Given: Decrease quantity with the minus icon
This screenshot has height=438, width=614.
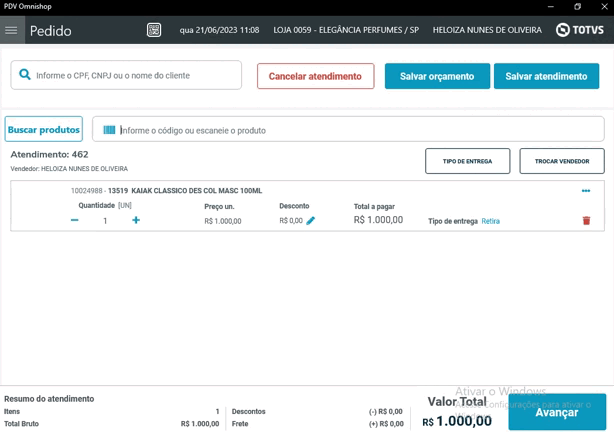Looking at the screenshot, I should coord(74,220).
